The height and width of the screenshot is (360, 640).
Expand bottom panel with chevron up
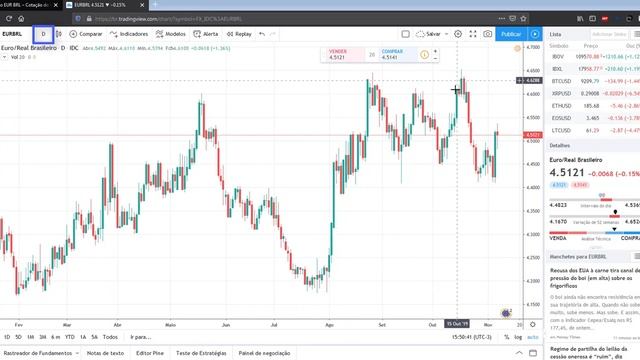click(519, 353)
